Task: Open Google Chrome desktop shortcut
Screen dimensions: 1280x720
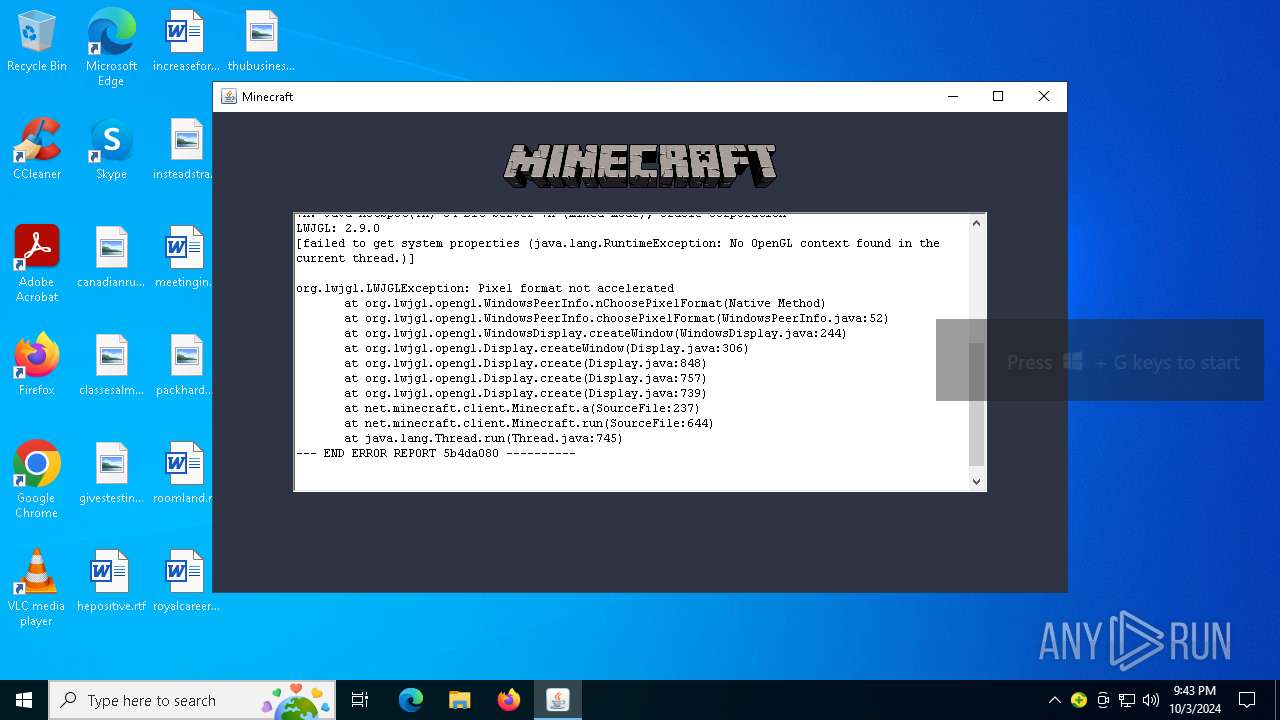Action: tap(37, 480)
